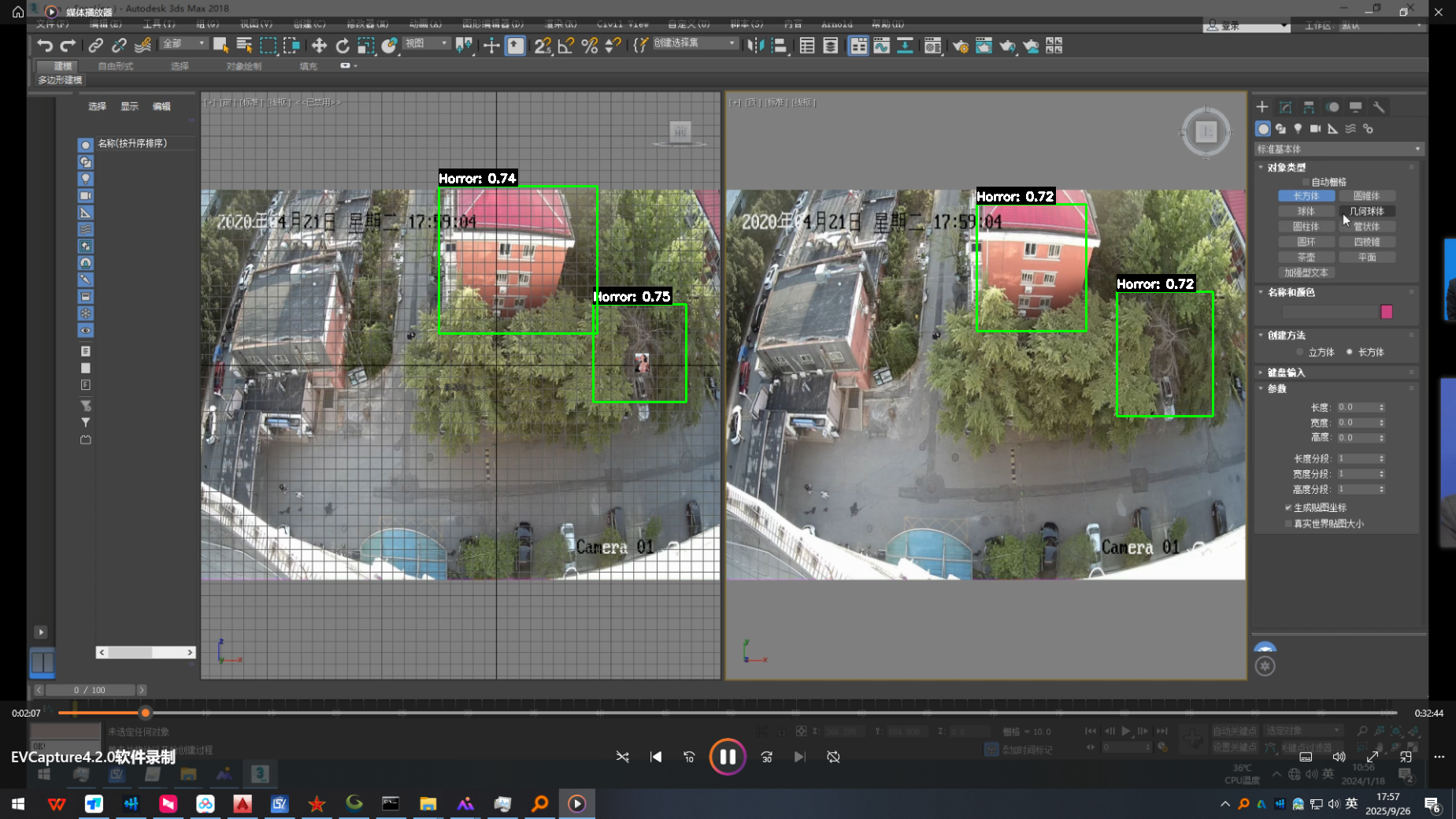Click the Undo arrow in 3ds Max toolbar
Viewport: 1456px width, 819px height.
tap(45, 46)
